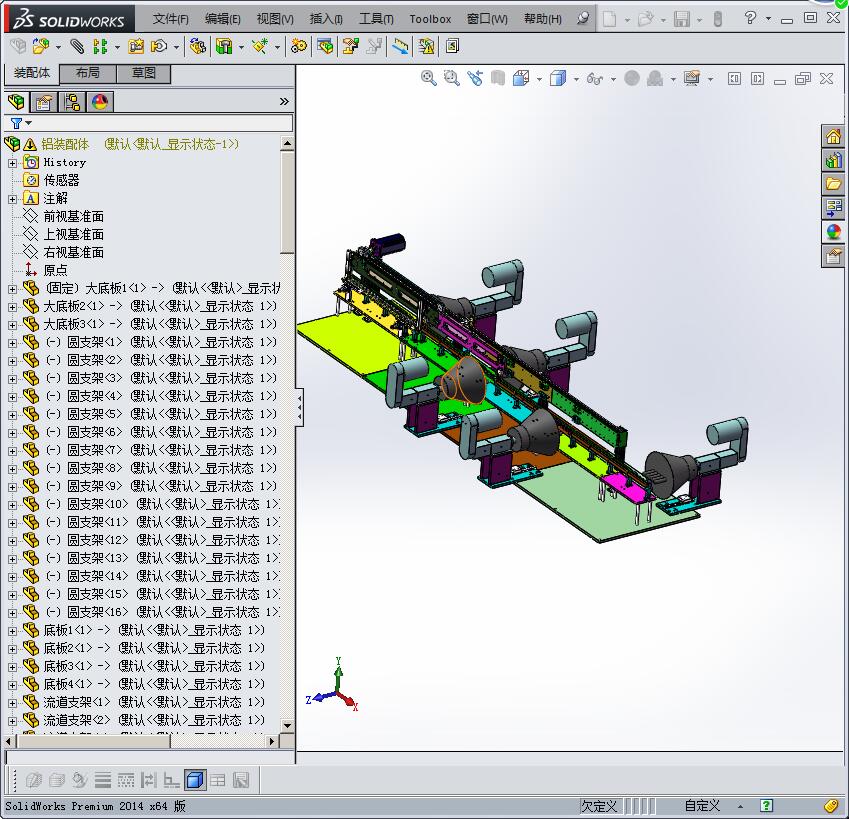849x819 pixels.
Task: Switch to the 布局 tab
Action: click(x=88, y=74)
